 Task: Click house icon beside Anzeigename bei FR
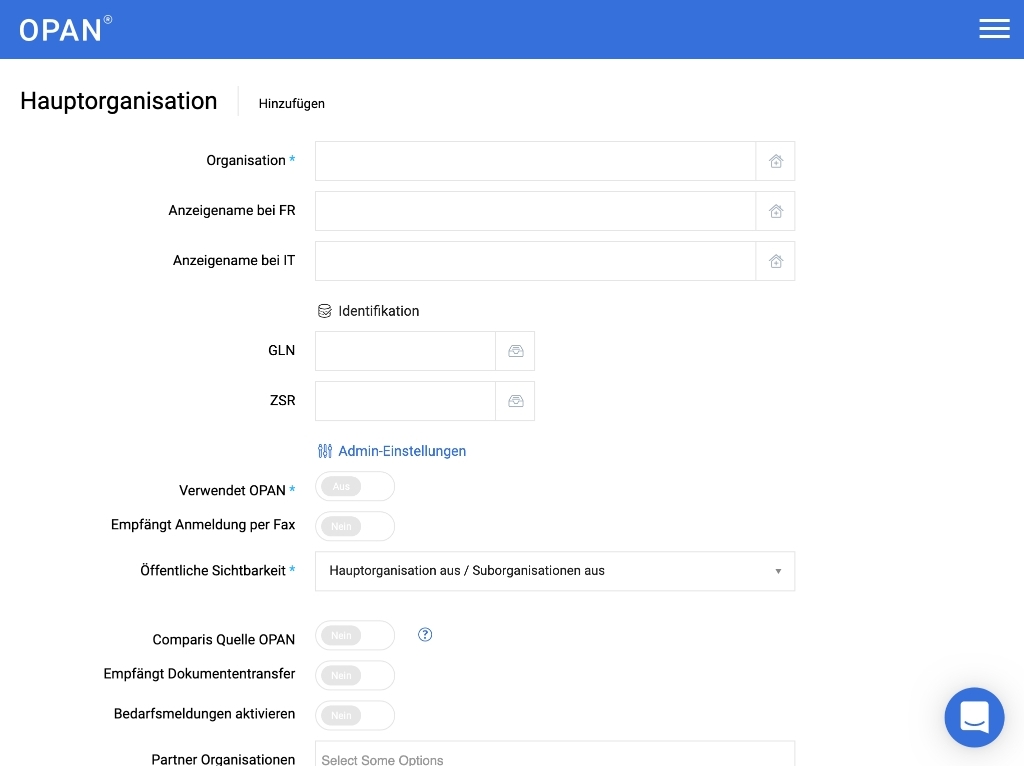pyautogui.click(x=775, y=211)
